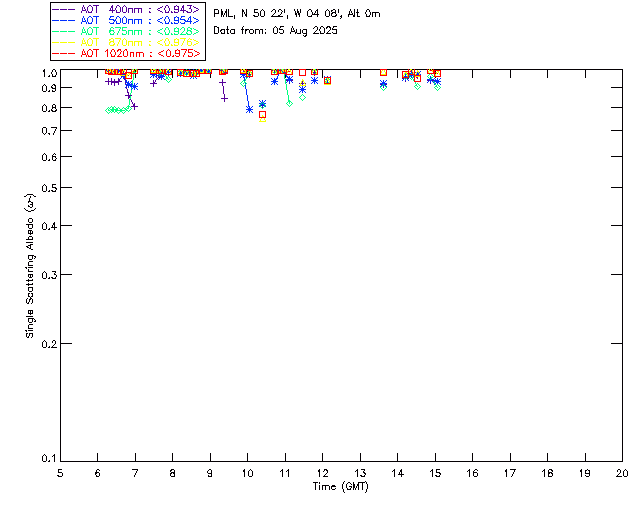
Task: Select the blue dashed line sample in legend
Action: point(64,20)
